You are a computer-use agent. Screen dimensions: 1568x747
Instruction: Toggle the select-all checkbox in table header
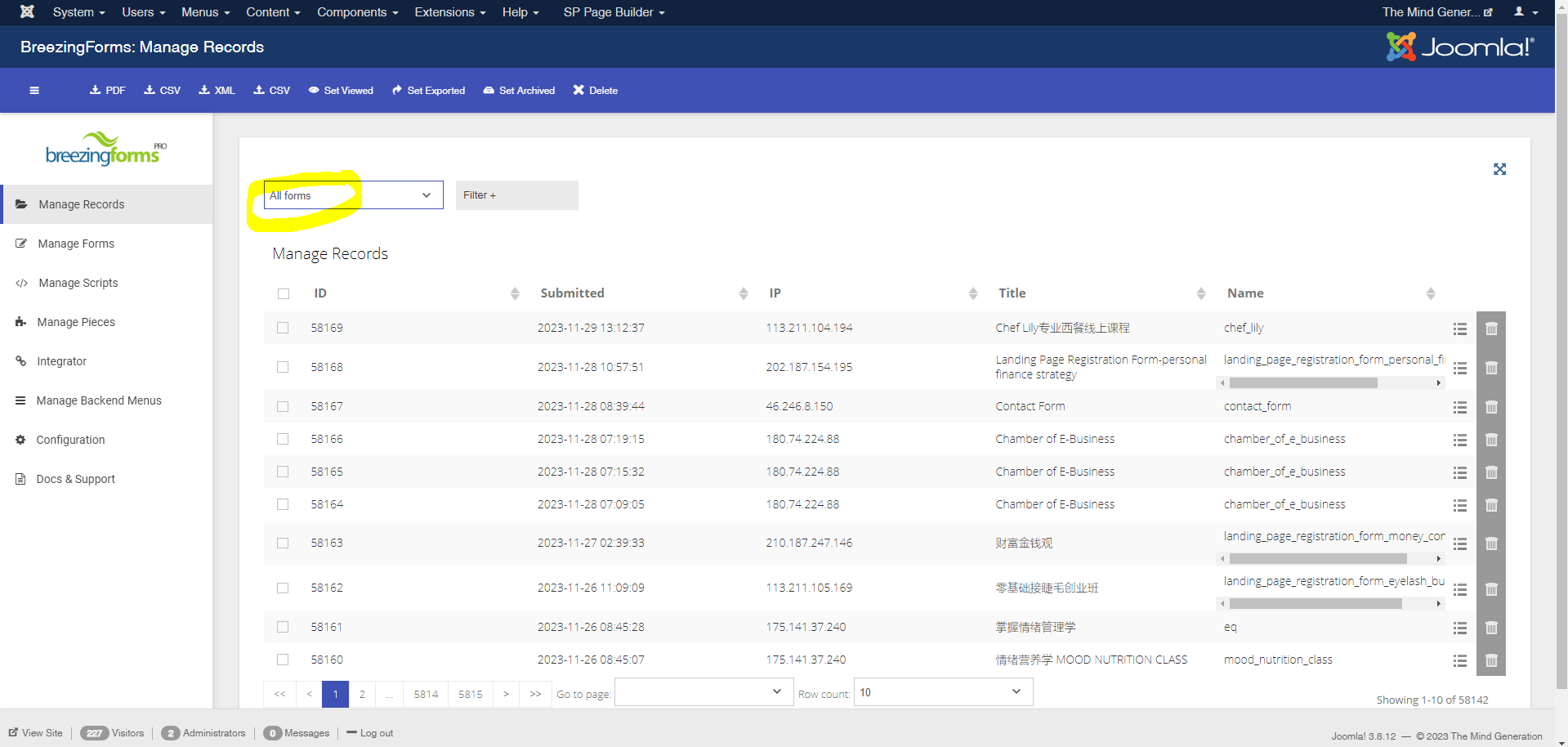coord(284,293)
